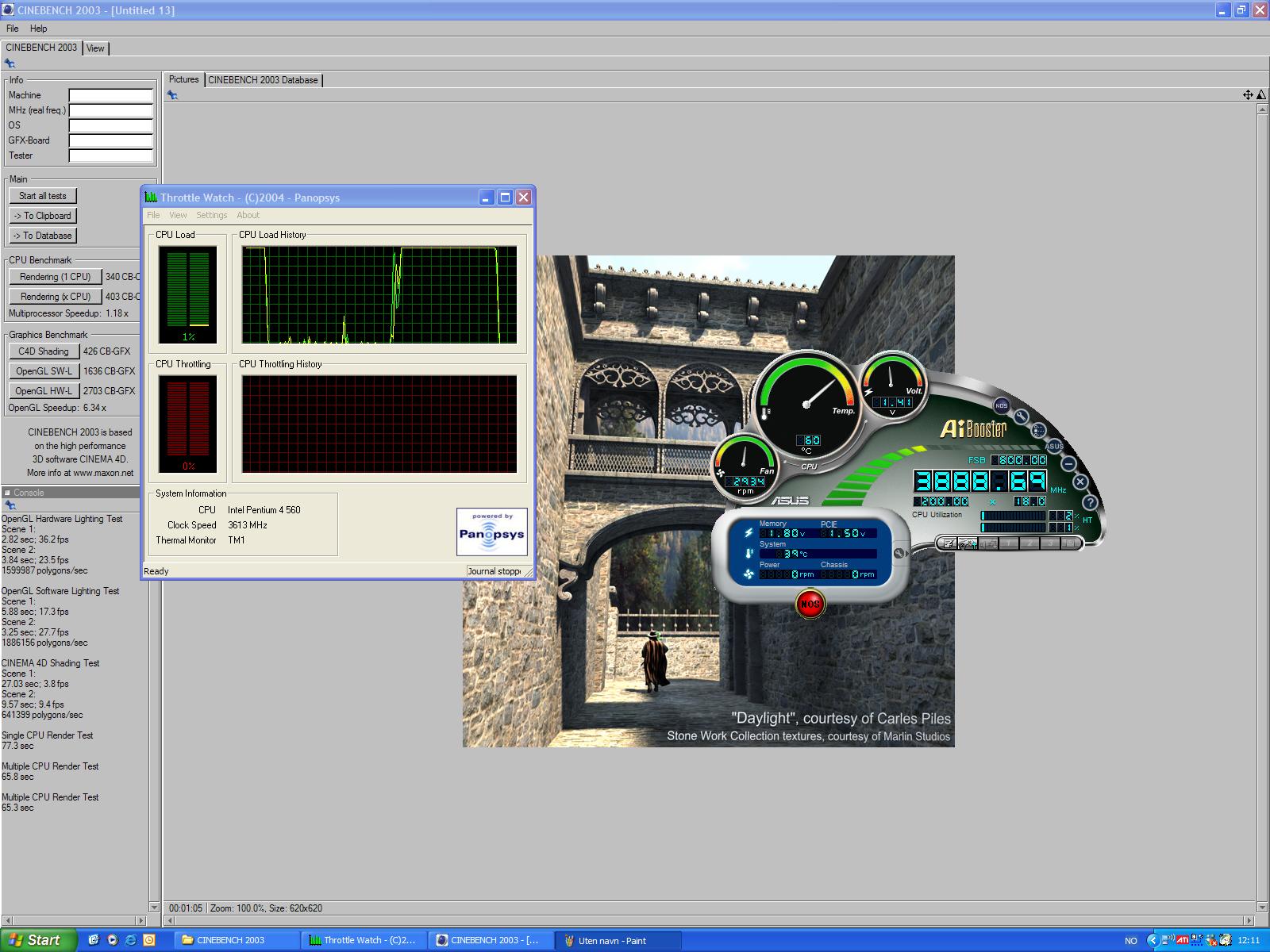Click Start all tests button
Image resolution: width=1270 pixels, height=952 pixels.
click(x=43, y=196)
